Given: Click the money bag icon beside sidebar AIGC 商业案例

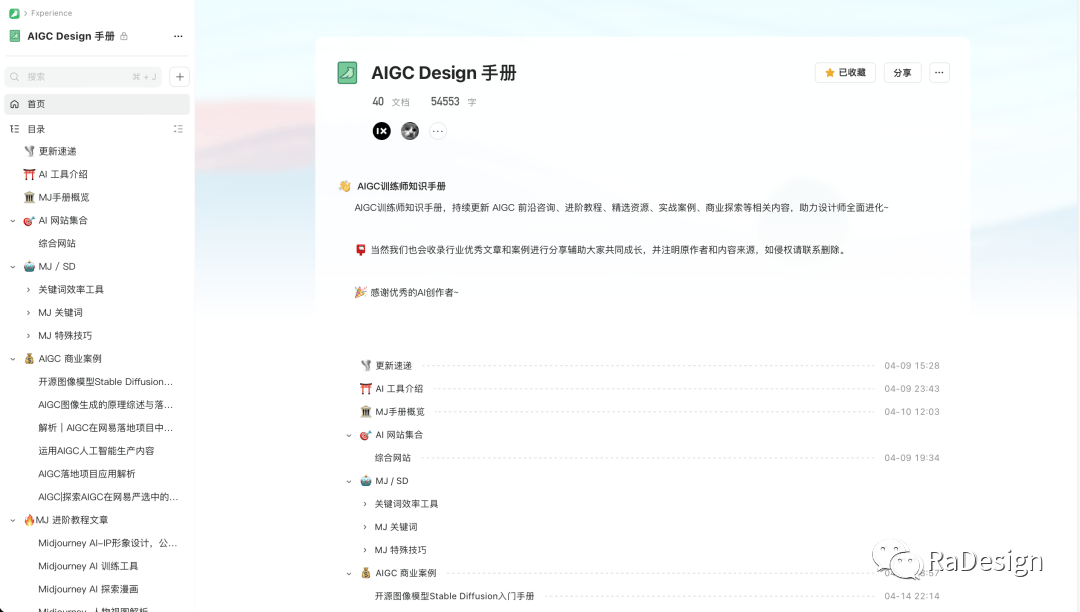Looking at the screenshot, I should pos(29,359).
